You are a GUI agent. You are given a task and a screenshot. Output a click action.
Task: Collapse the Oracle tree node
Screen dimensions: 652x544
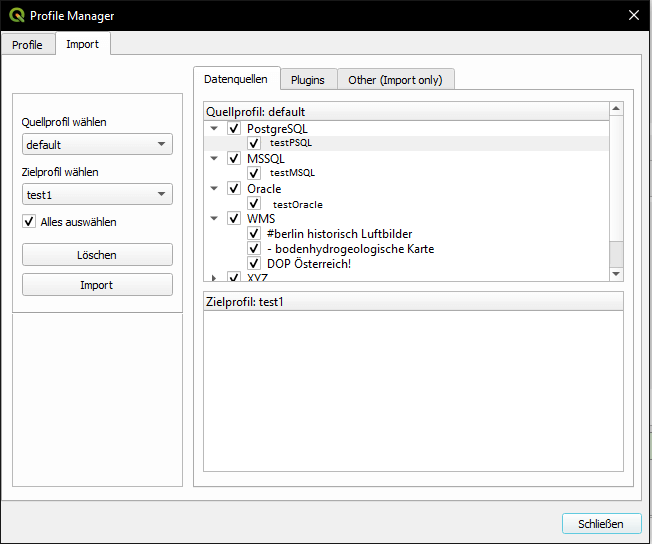point(214,189)
